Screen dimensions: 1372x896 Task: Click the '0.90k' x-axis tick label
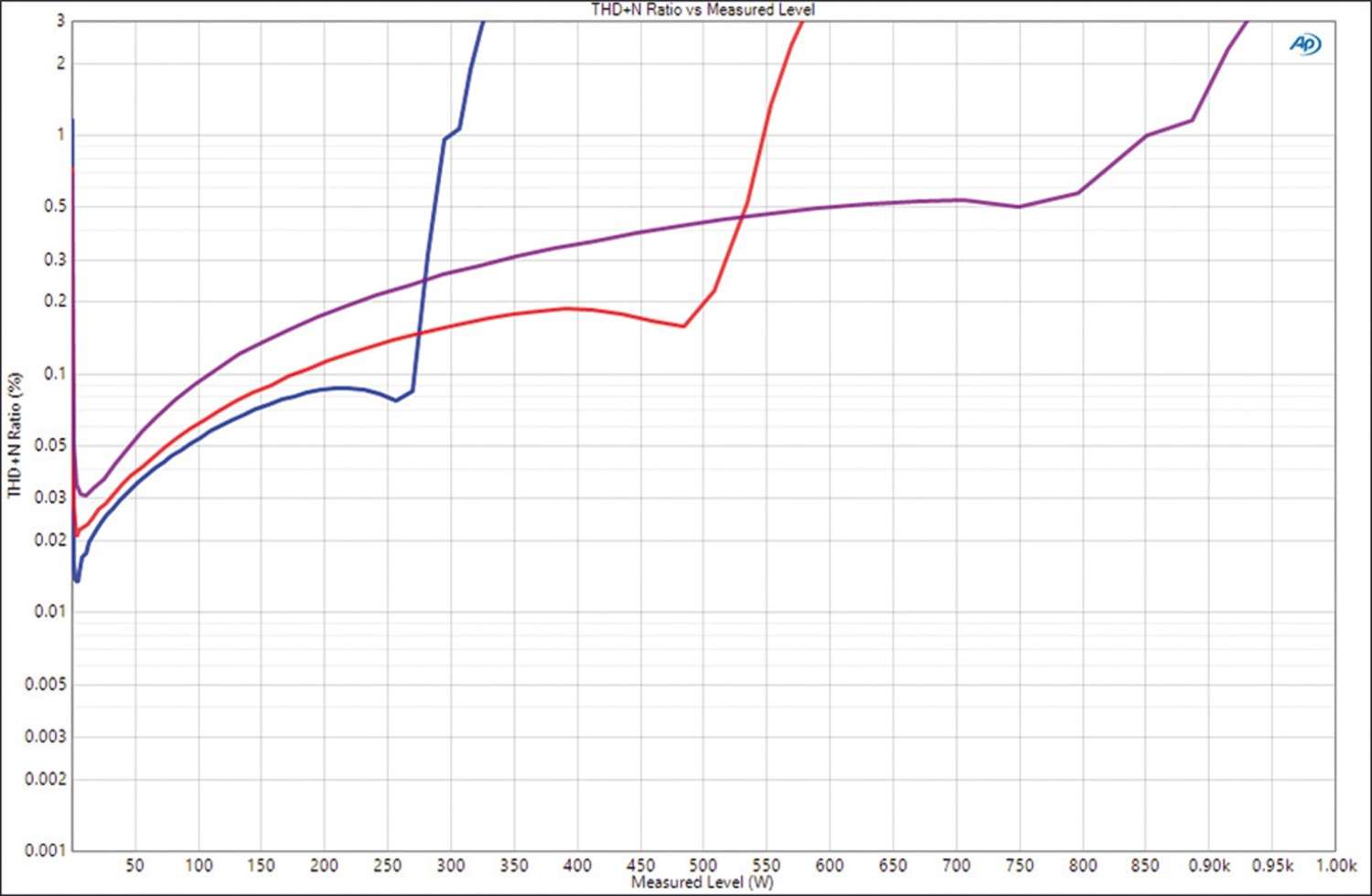coord(1209,865)
